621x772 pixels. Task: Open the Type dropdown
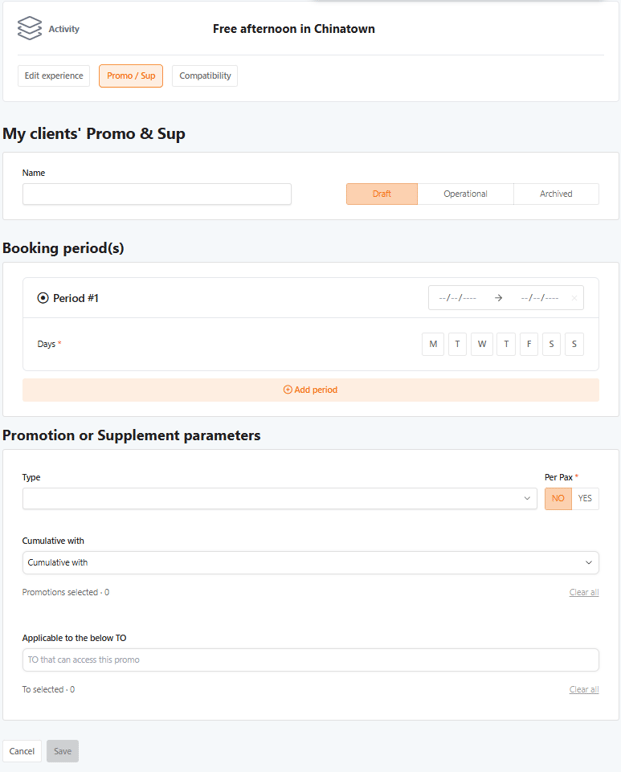coord(279,498)
